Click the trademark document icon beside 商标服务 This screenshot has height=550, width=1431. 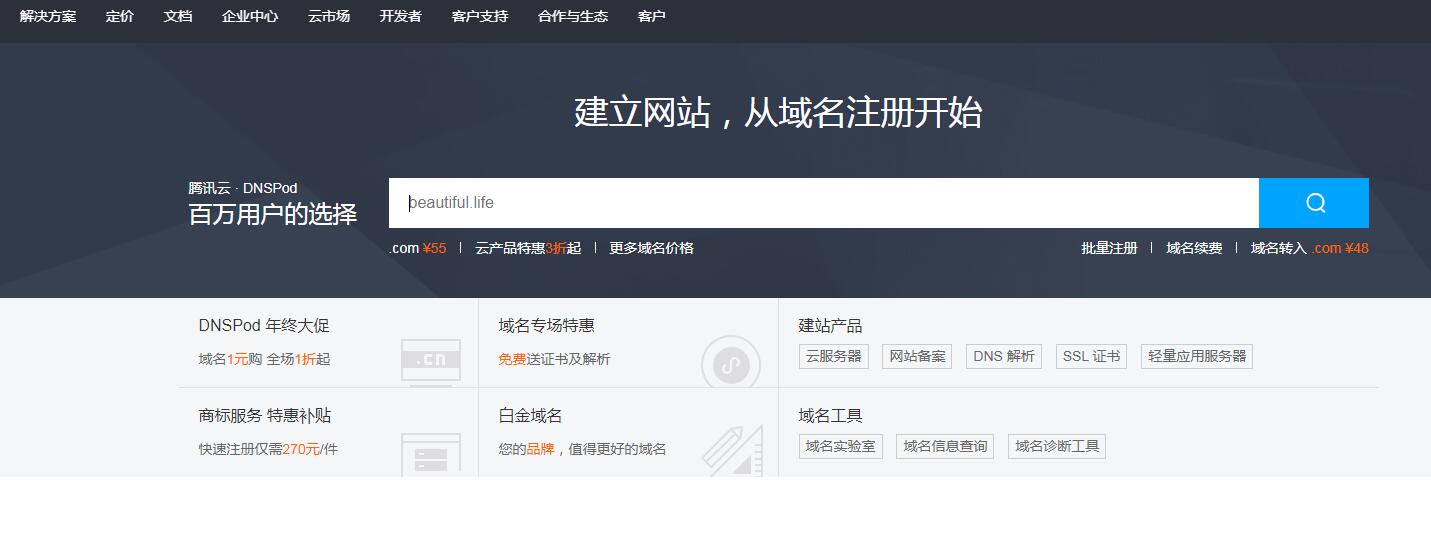431,454
